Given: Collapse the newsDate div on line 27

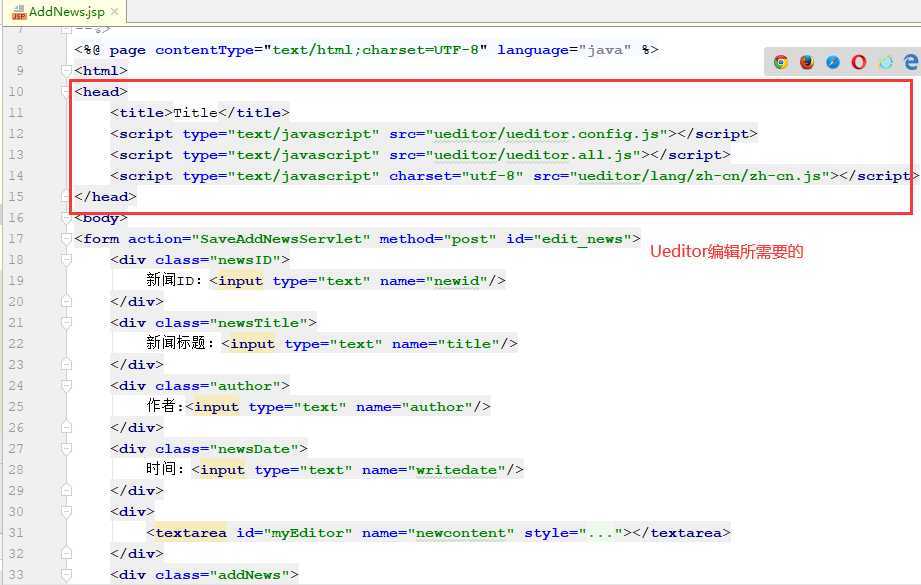Looking at the screenshot, I should pyautogui.click(x=66, y=449).
